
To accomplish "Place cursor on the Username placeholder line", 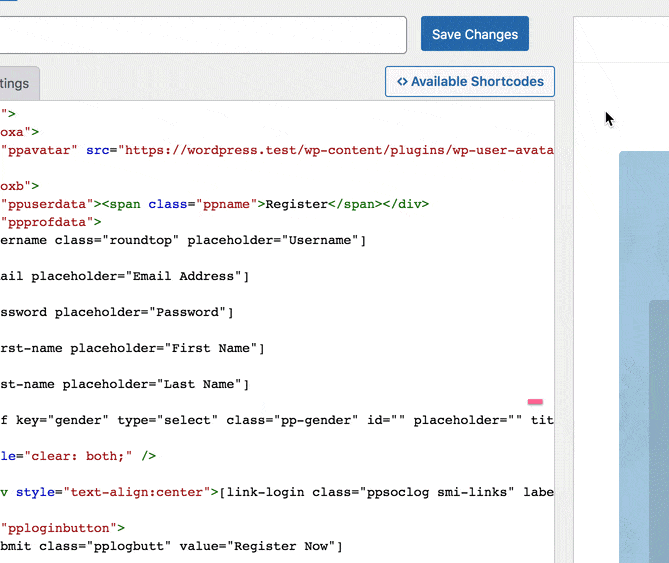I will click(x=183, y=240).
